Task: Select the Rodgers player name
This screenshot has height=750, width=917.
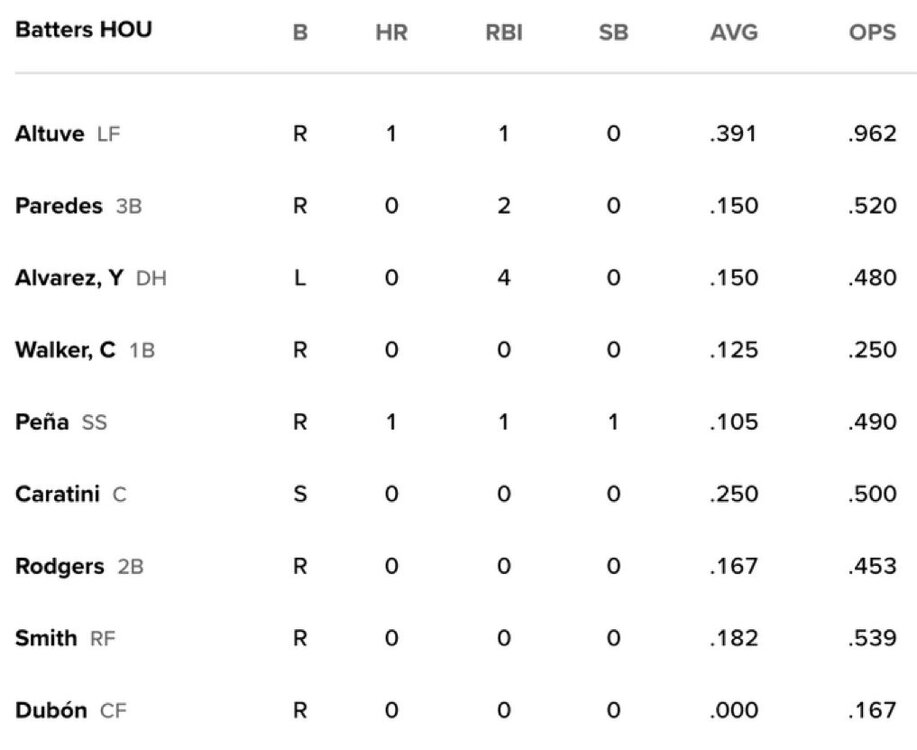Action: tap(59, 566)
